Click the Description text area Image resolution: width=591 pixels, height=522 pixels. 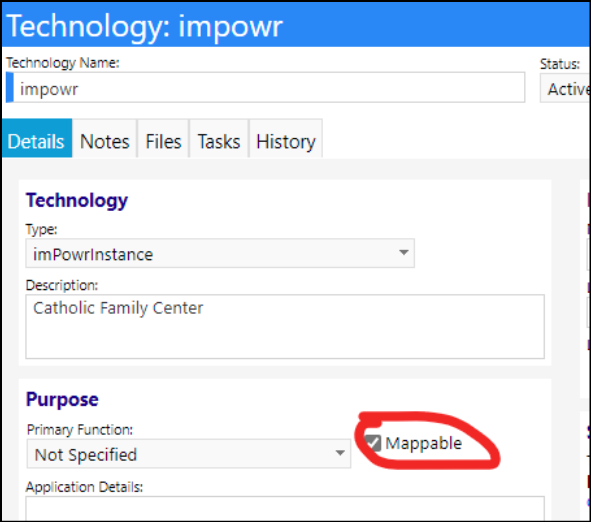pyautogui.click(x=285, y=326)
